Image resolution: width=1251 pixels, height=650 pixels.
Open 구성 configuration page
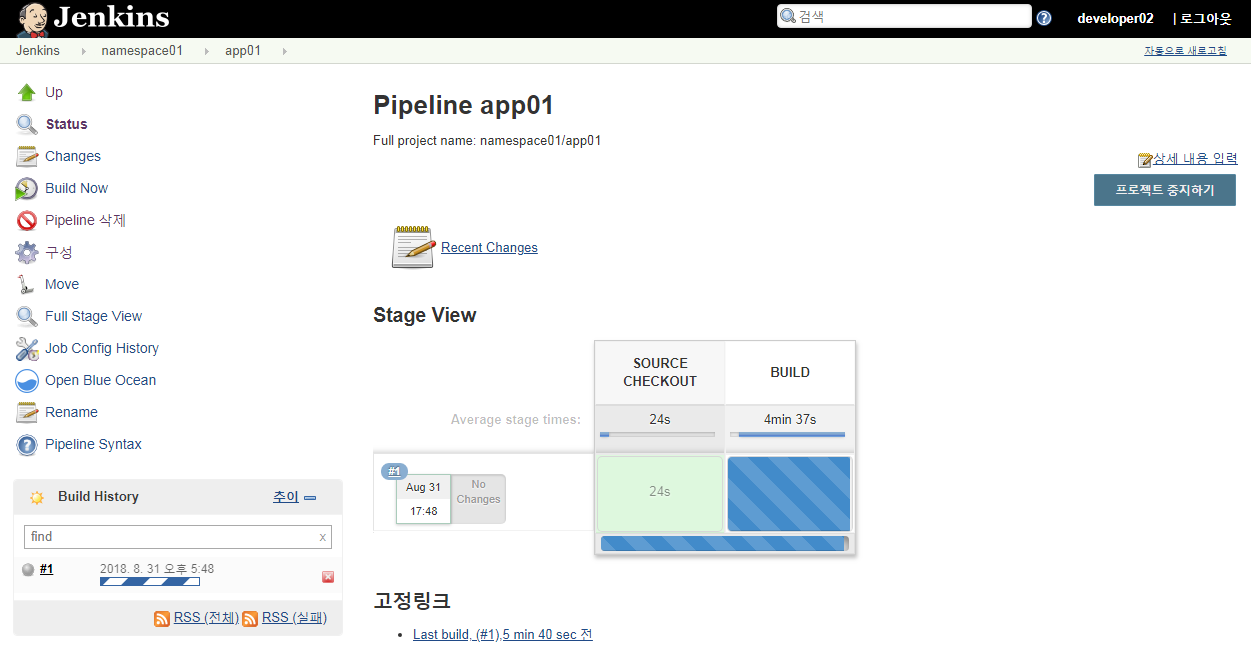point(59,252)
